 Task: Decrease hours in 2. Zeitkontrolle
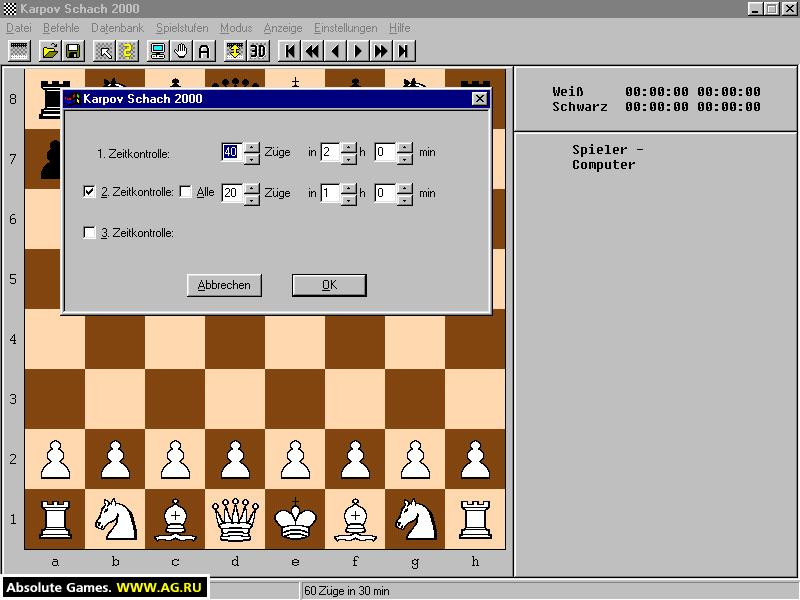[349, 199]
